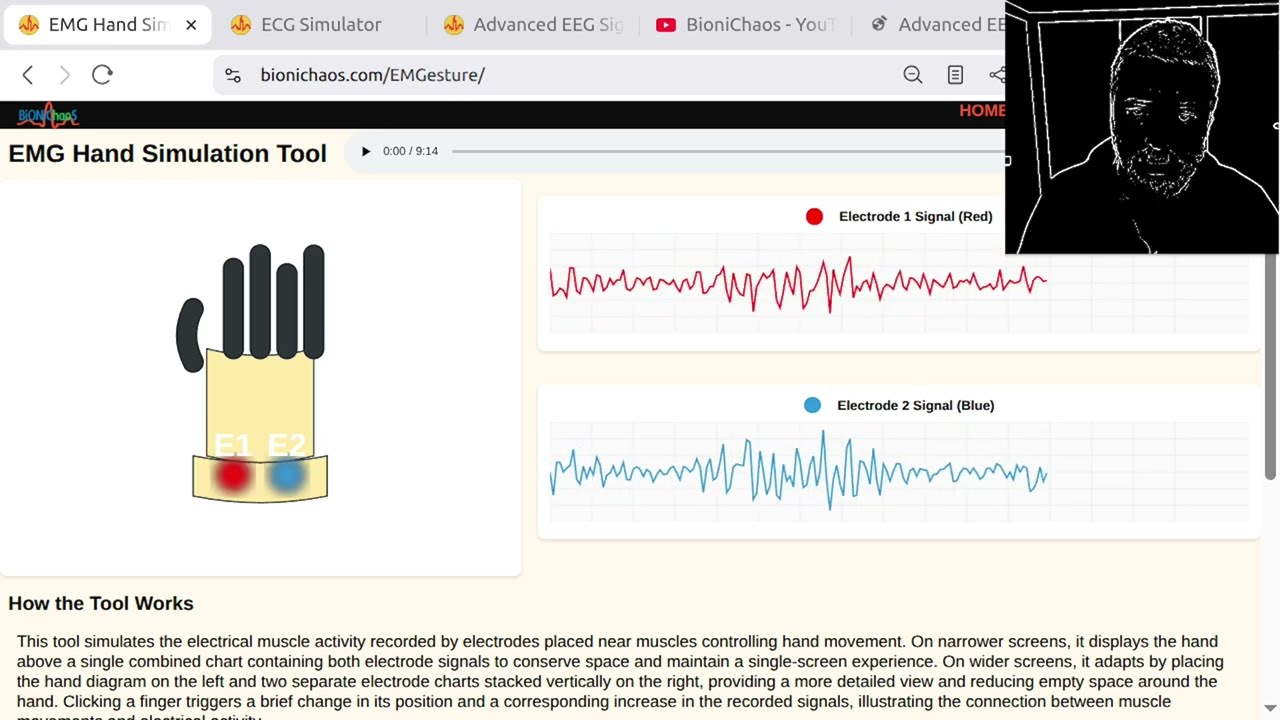
Task: Click the zoom magnifier icon in address bar
Action: coord(913,75)
